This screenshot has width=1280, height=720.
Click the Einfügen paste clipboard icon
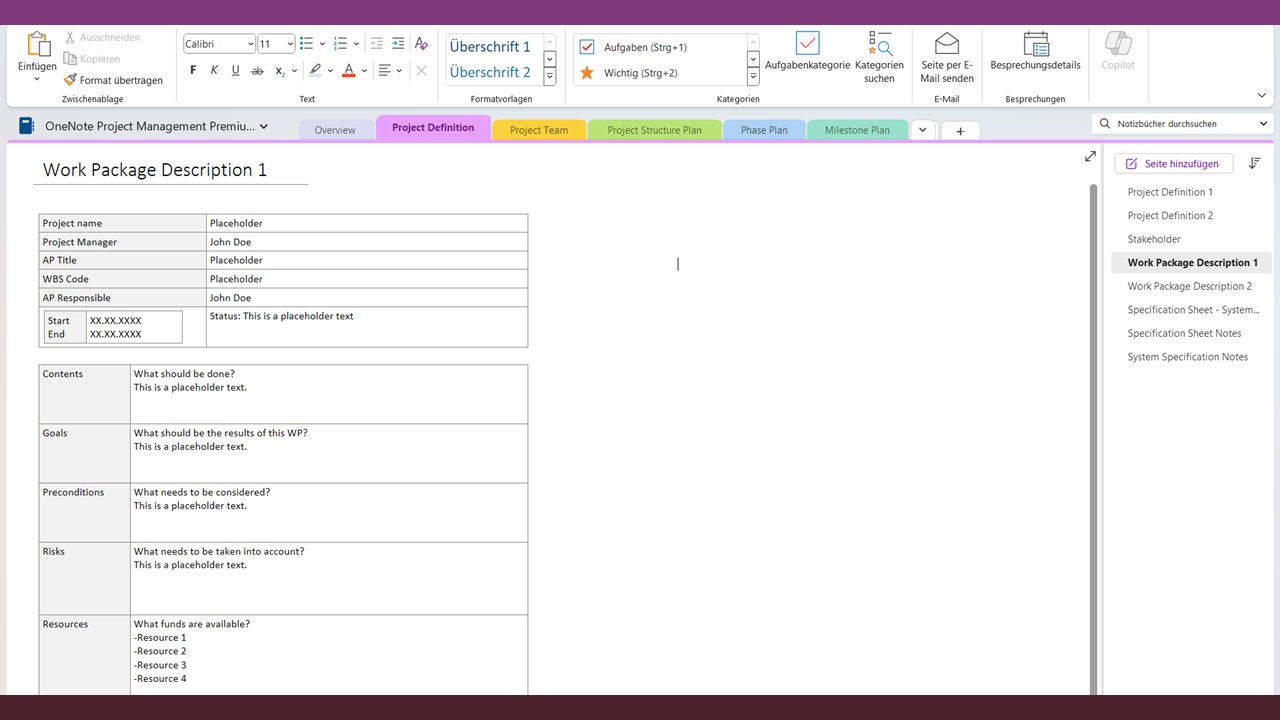(x=38, y=44)
